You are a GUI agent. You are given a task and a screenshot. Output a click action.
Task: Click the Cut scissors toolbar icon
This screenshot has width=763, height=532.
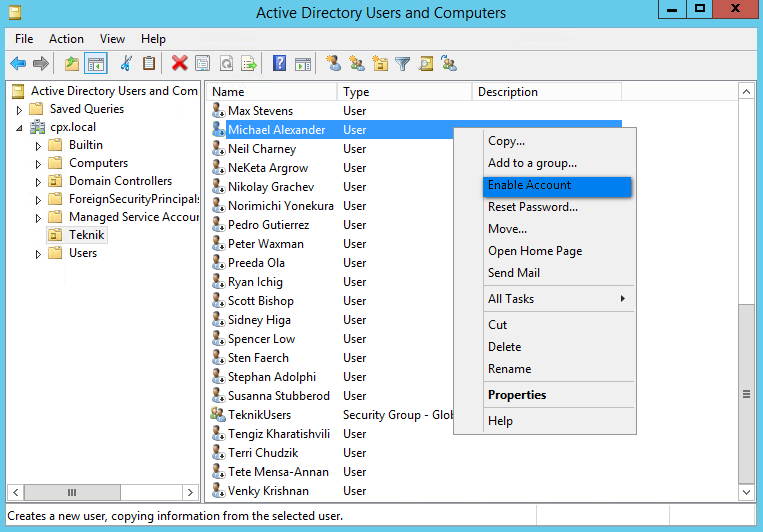pos(126,64)
